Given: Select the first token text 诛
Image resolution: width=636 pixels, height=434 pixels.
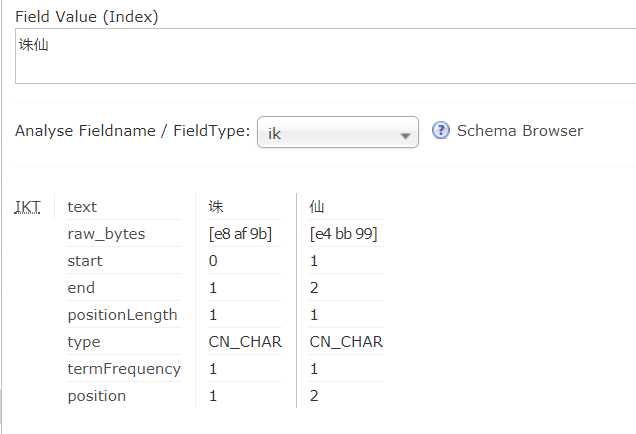Looking at the screenshot, I should point(216,207).
